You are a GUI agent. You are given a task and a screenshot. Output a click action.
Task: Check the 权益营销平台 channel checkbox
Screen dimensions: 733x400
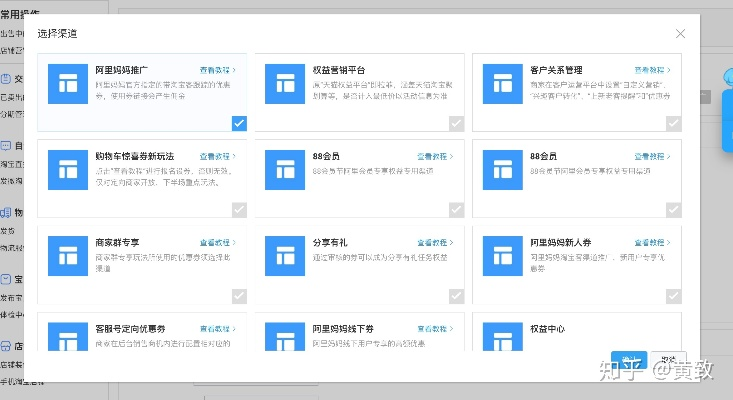(456, 123)
